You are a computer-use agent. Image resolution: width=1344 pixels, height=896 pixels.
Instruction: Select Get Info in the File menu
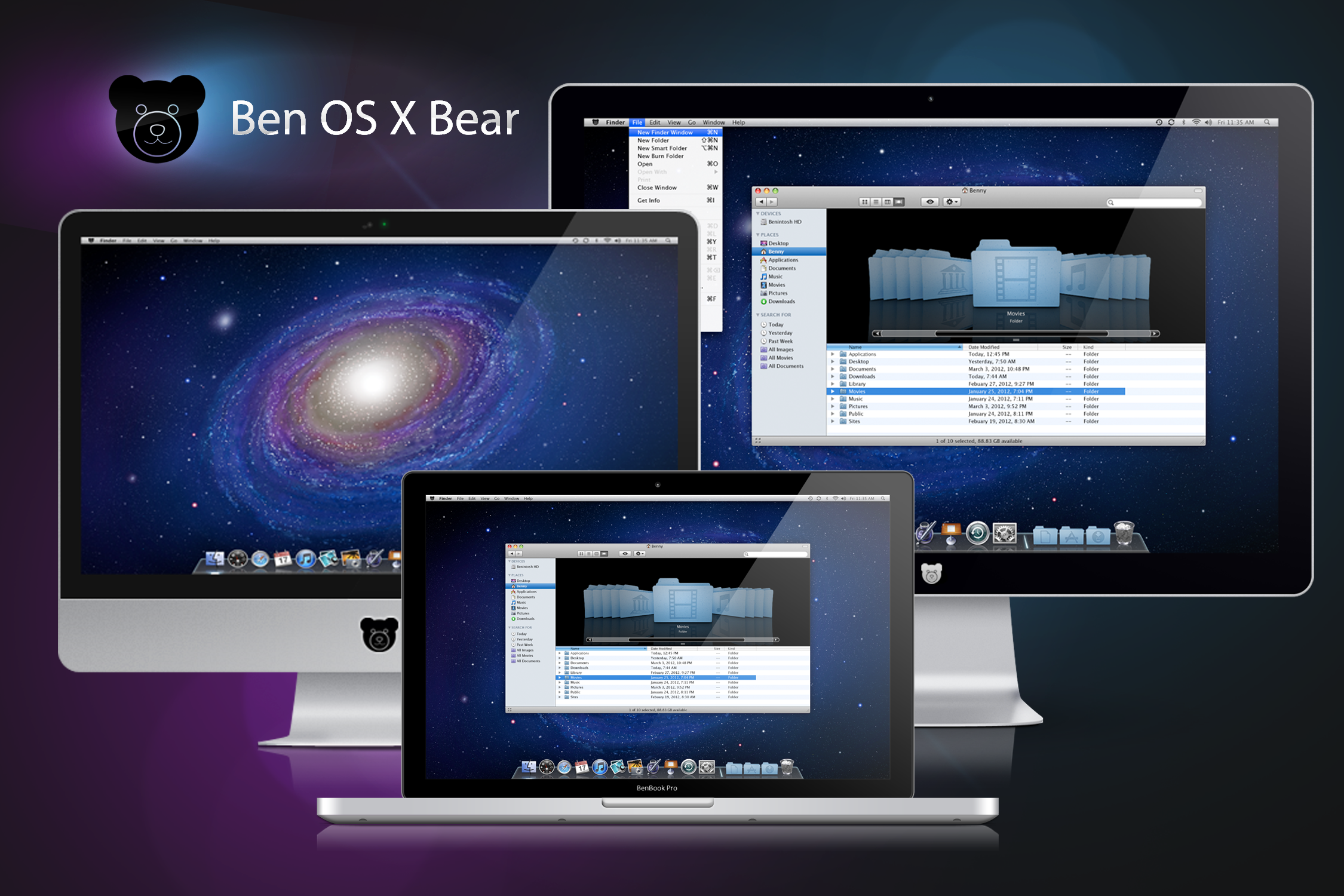[676, 201]
